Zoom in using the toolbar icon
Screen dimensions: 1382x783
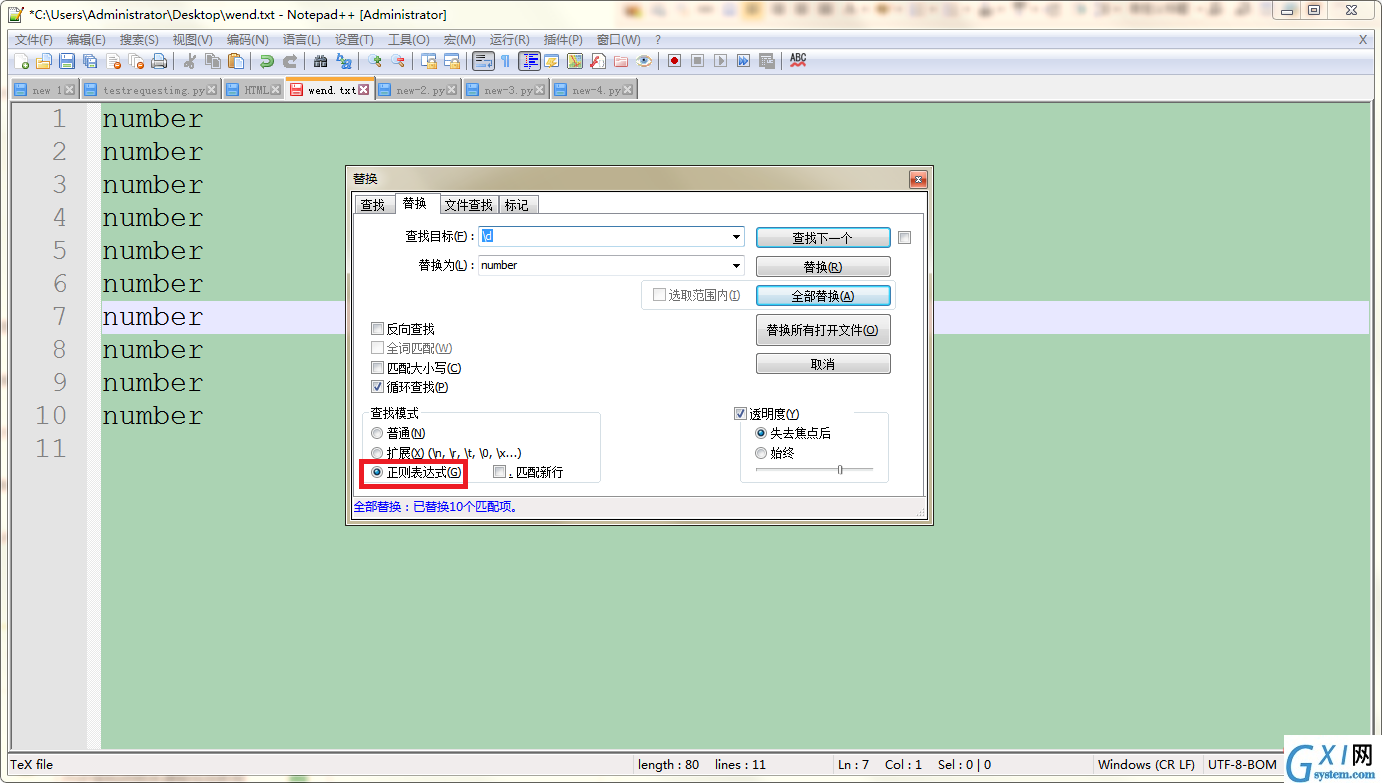[374, 61]
